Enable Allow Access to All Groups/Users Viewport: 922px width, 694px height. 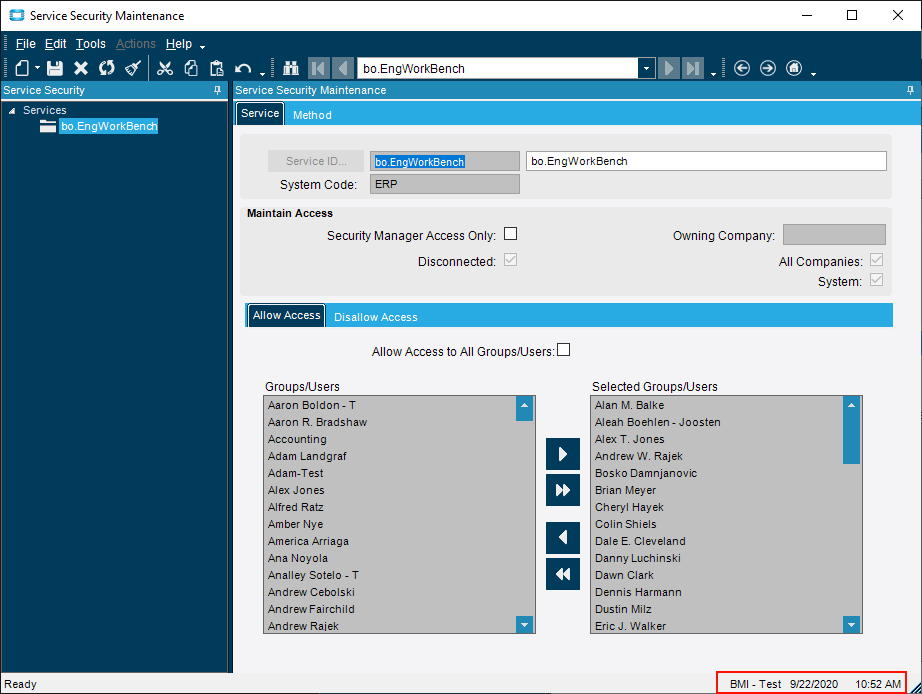pyautogui.click(x=563, y=350)
